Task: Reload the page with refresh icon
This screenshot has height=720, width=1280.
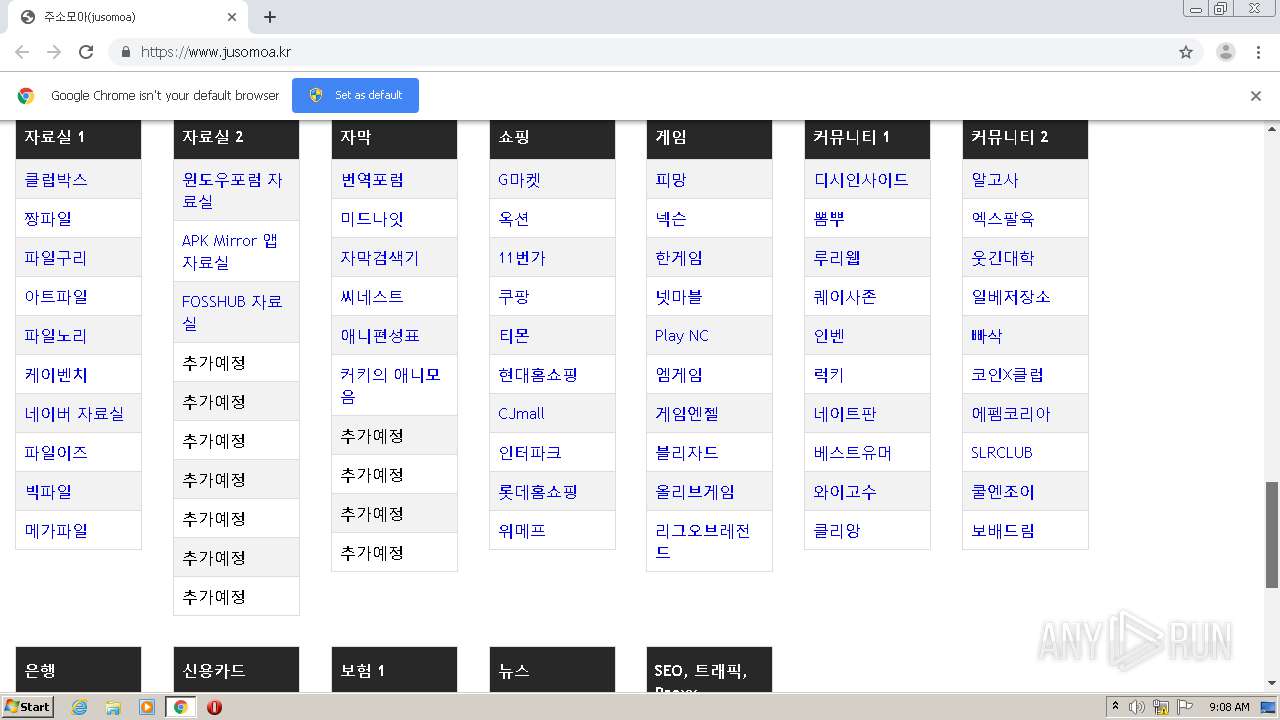Action: tap(86, 52)
